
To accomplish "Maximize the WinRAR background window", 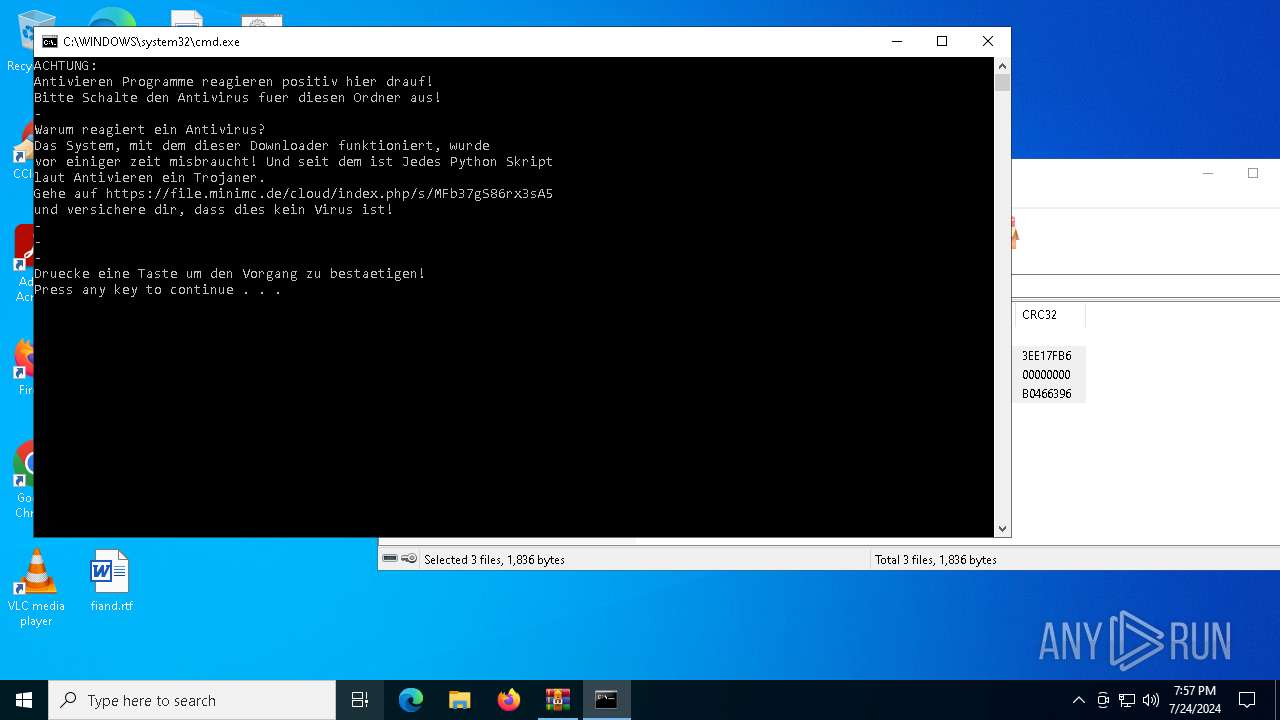I will pyautogui.click(x=1253, y=173).
